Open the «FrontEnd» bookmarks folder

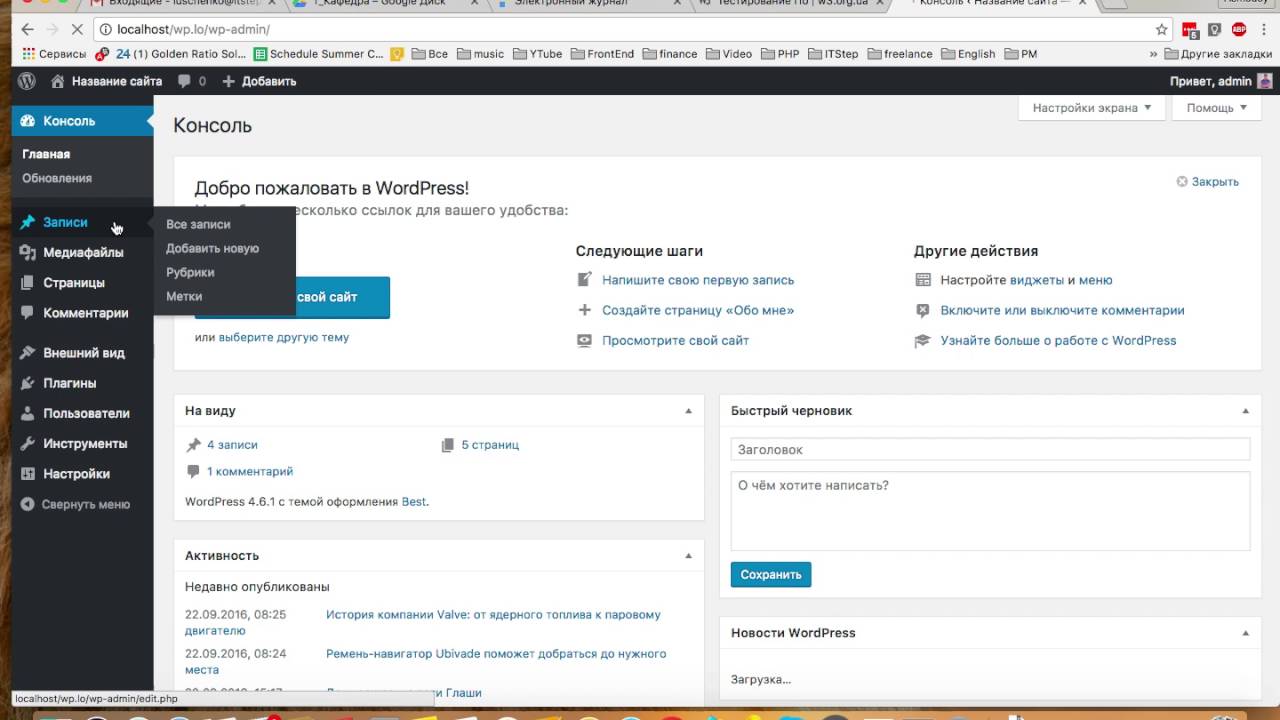(x=602, y=54)
